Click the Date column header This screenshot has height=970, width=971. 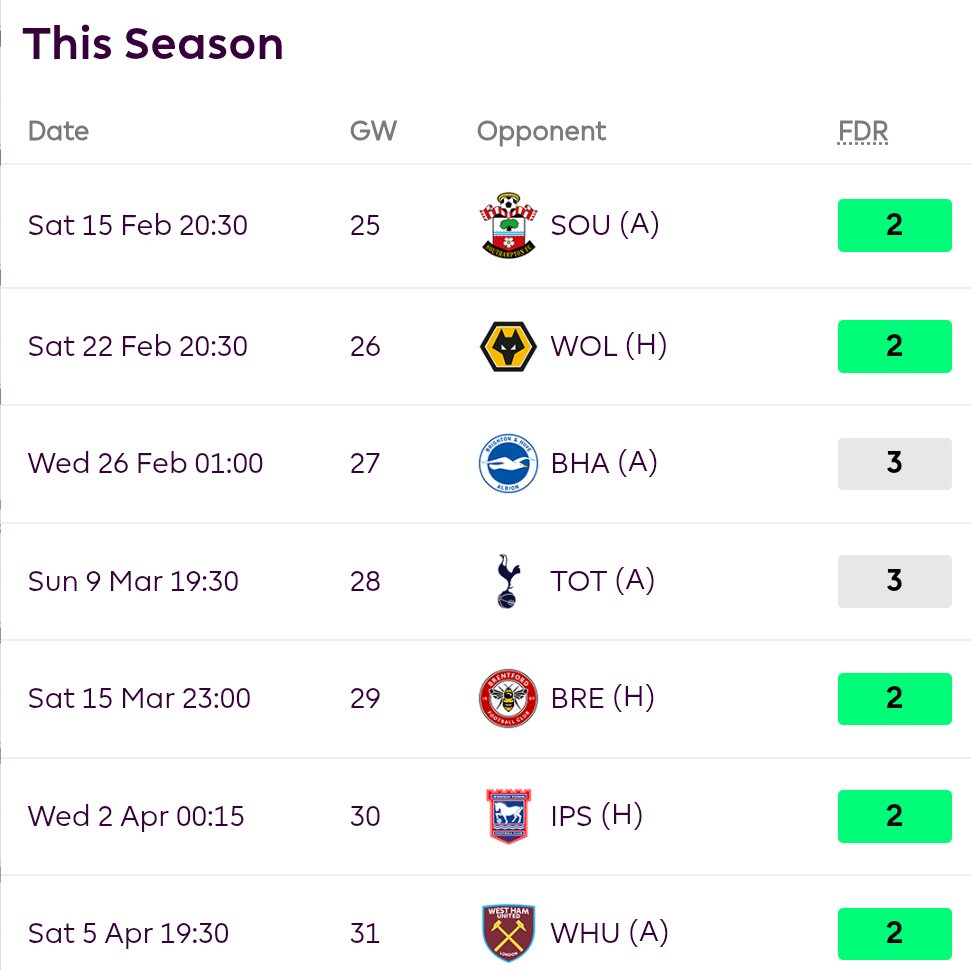click(58, 131)
